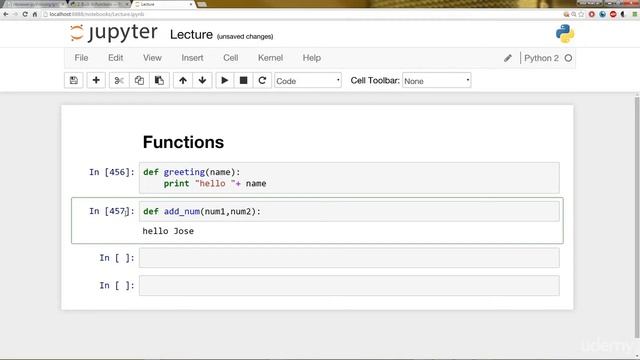Screen dimensions: 640x360
Task: Click the hello Jose output text
Action: (168, 231)
